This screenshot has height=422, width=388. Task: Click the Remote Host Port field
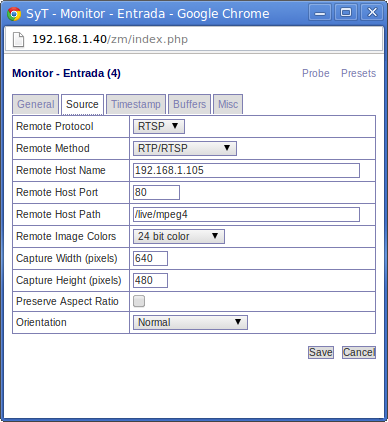[156, 192]
